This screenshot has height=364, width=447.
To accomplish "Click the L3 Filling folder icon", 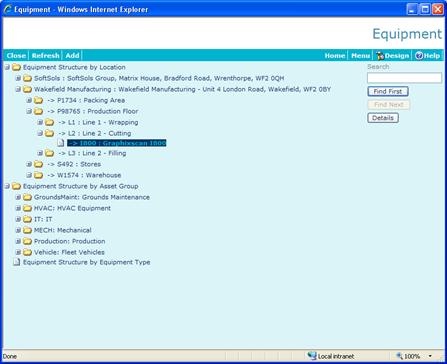I will [49, 153].
